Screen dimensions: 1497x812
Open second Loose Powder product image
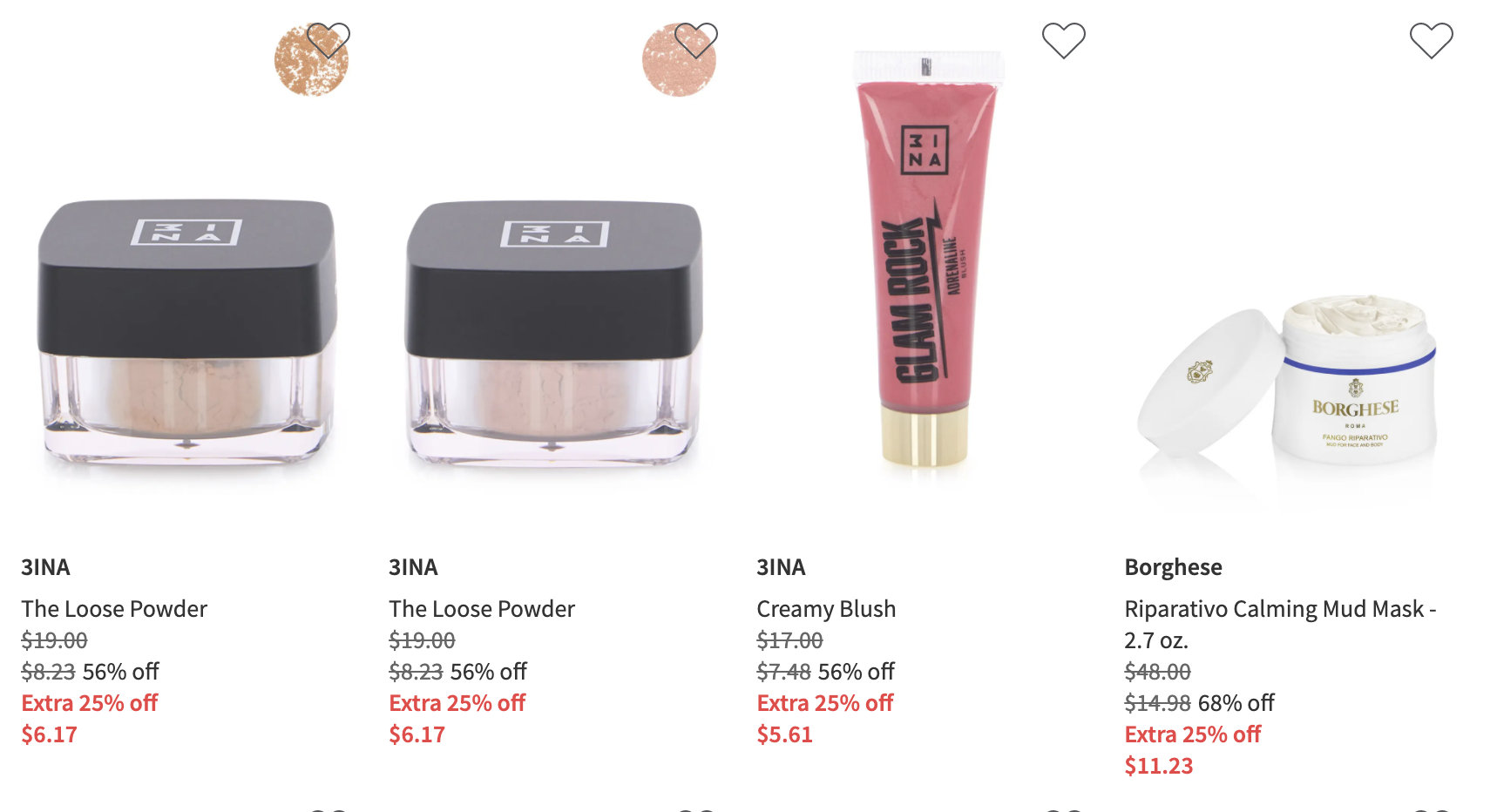554,331
